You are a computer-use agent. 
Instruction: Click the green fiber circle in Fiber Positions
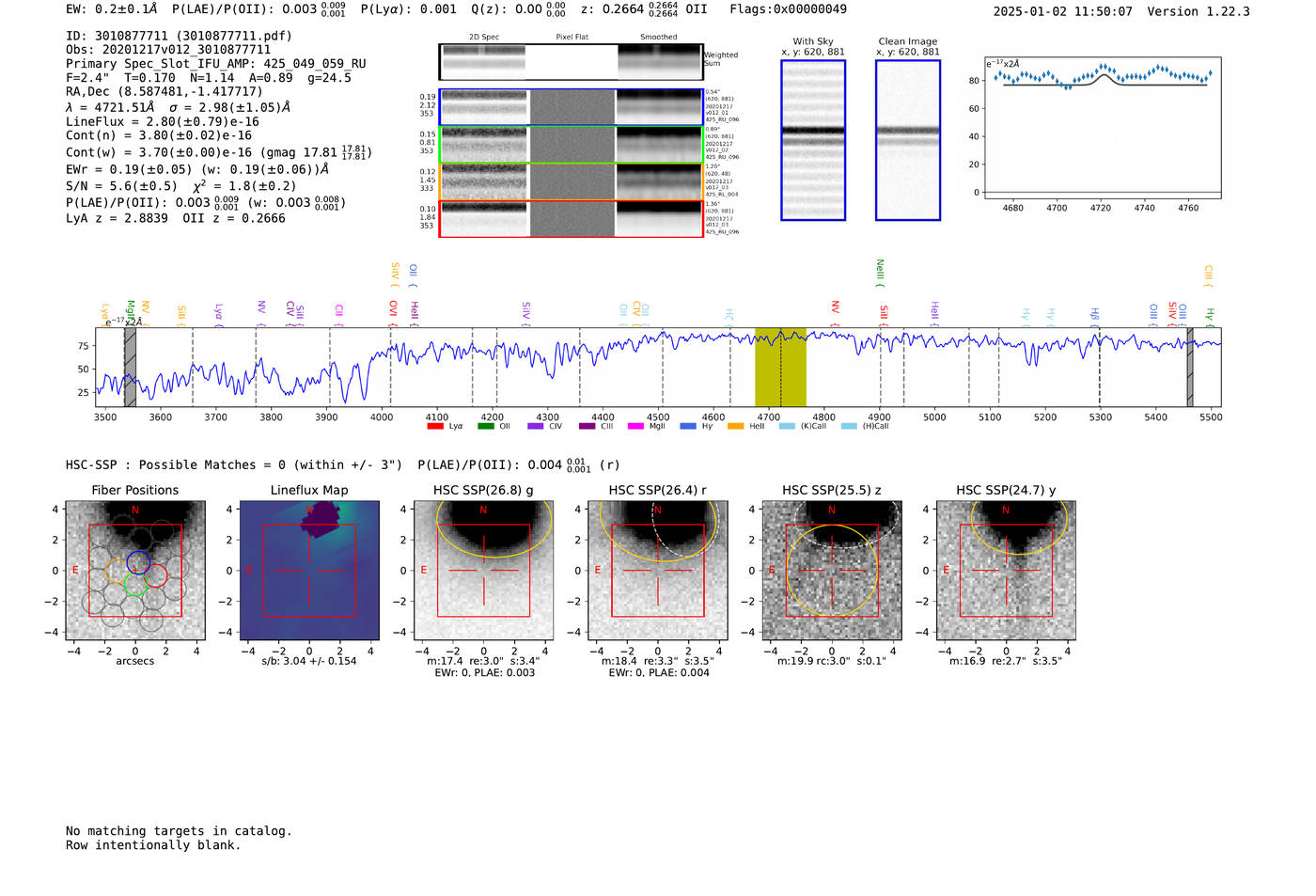point(135,585)
